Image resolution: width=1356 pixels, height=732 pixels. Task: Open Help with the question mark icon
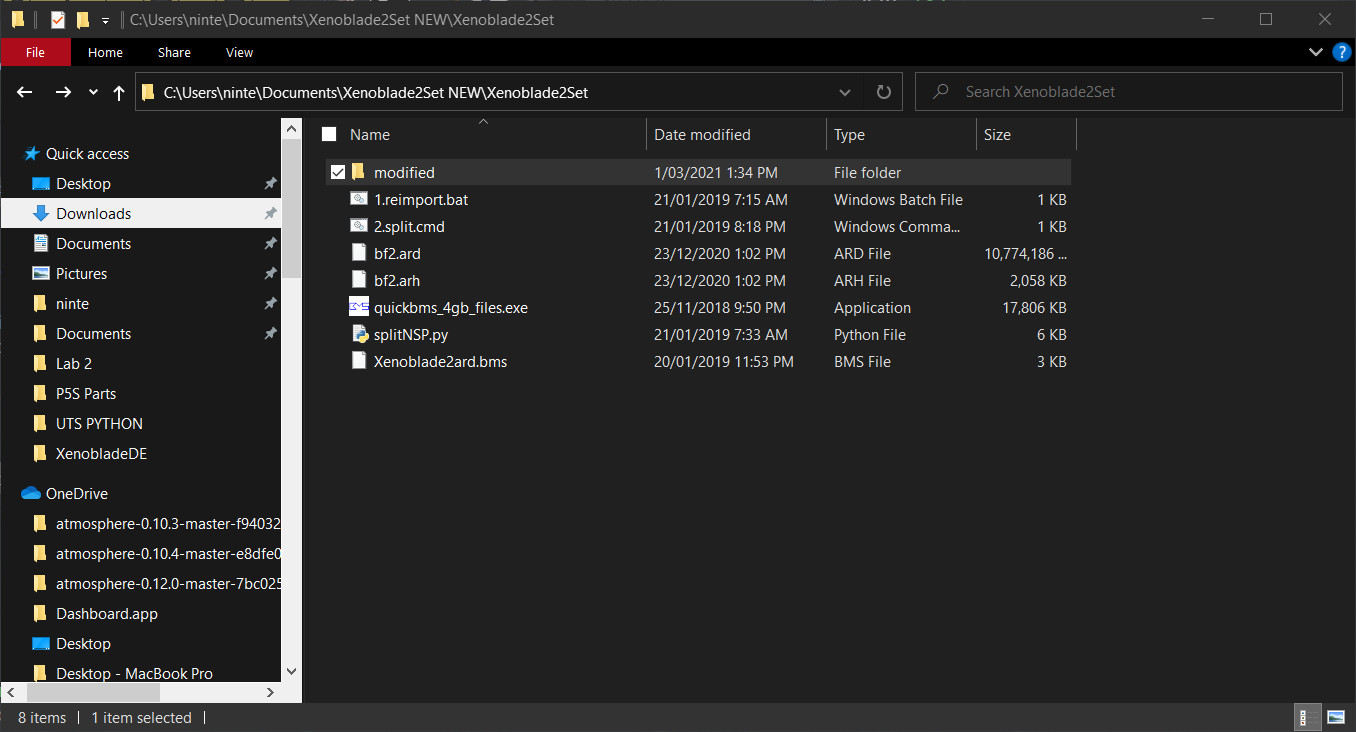[1341, 52]
